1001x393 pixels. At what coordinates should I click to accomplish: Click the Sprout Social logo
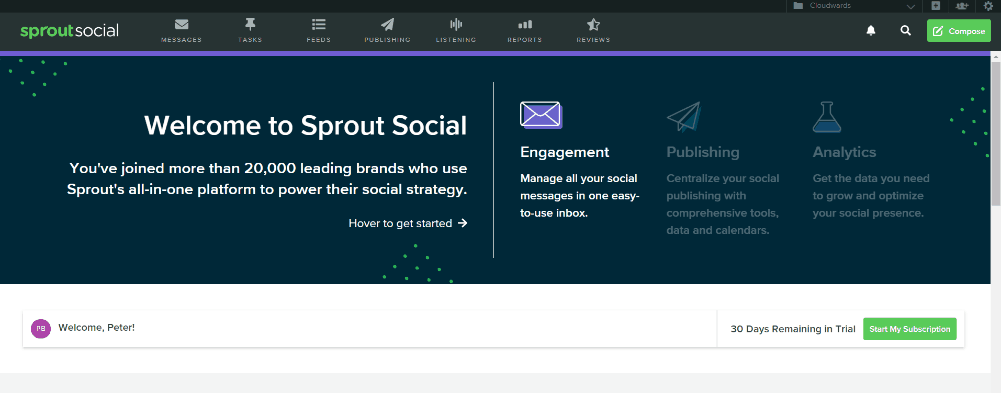click(x=69, y=31)
